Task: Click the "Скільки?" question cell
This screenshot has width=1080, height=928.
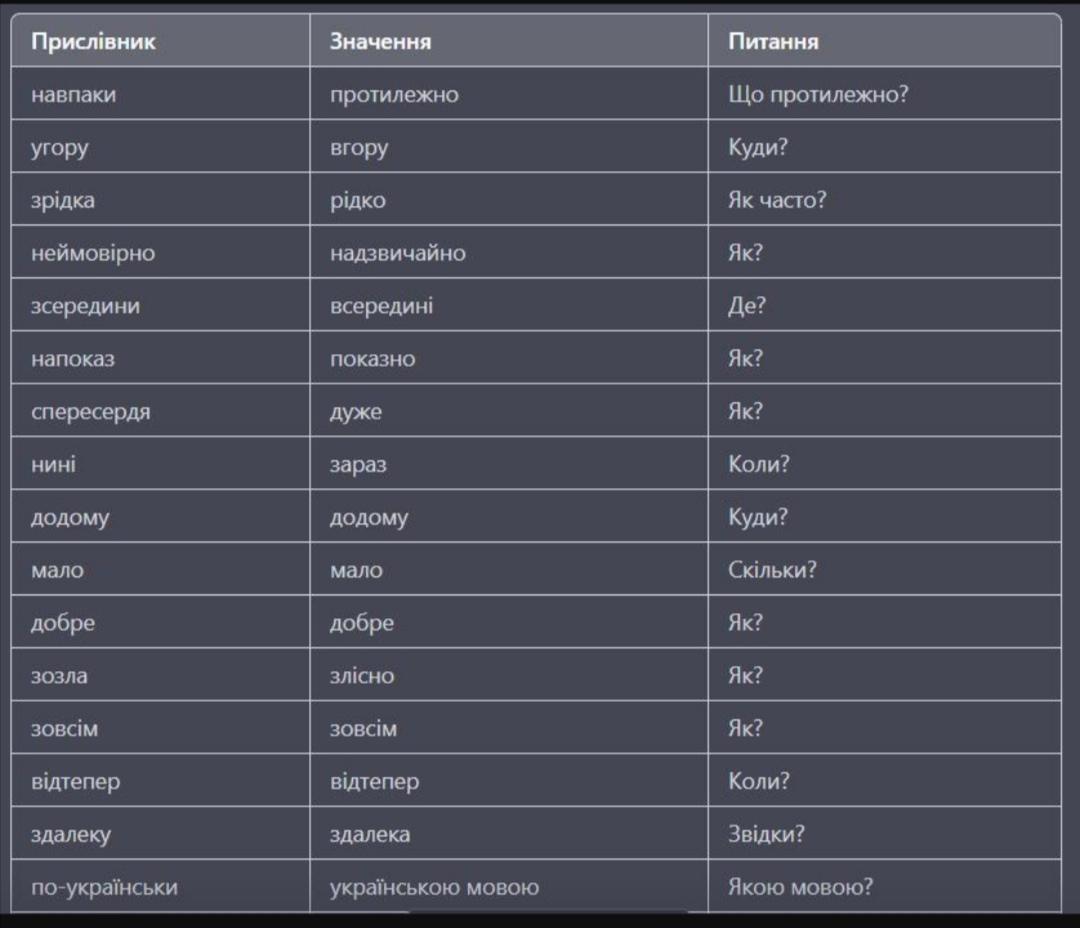Action: coord(772,570)
